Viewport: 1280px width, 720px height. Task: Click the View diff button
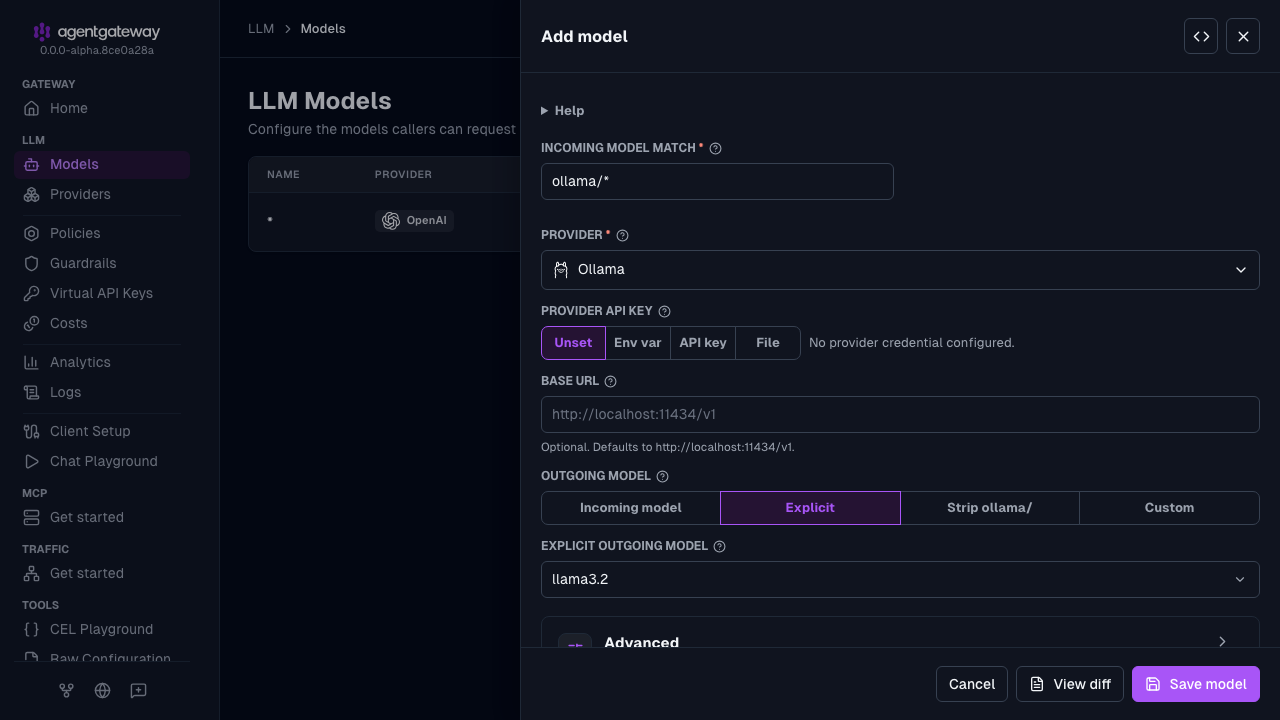[x=1070, y=684]
